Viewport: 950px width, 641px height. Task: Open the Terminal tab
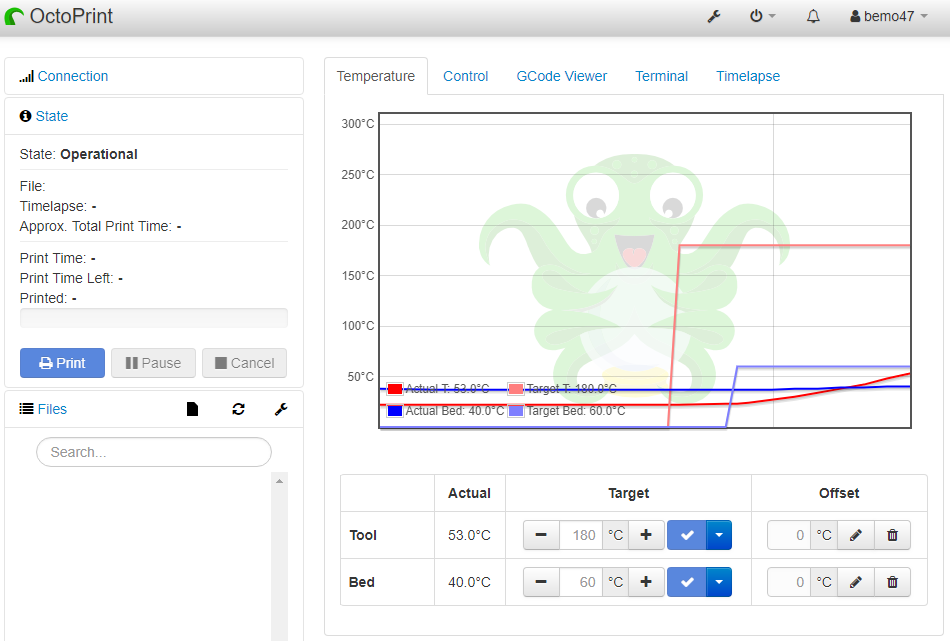[661, 76]
